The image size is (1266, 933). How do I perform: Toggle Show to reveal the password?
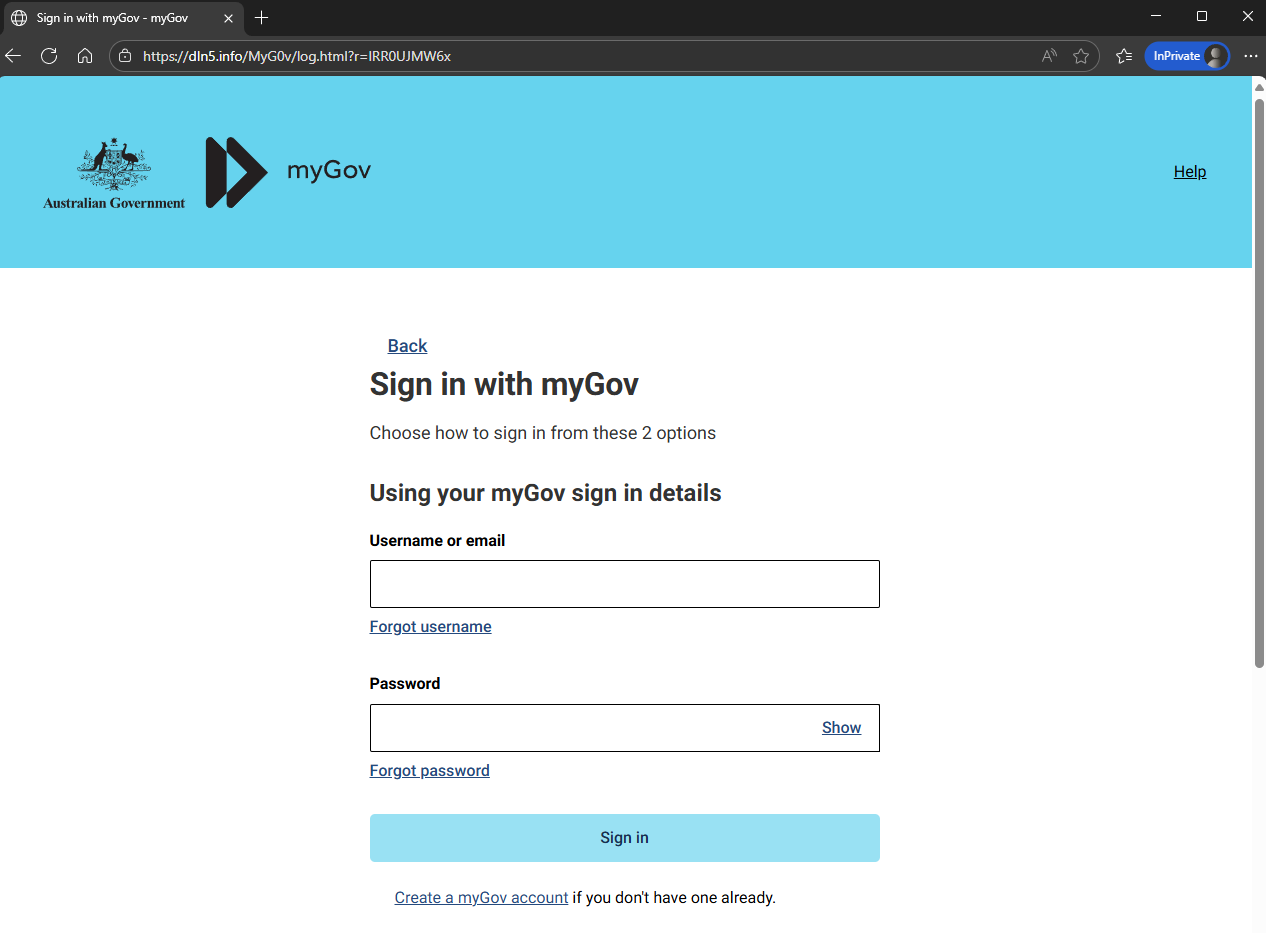(x=842, y=728)
